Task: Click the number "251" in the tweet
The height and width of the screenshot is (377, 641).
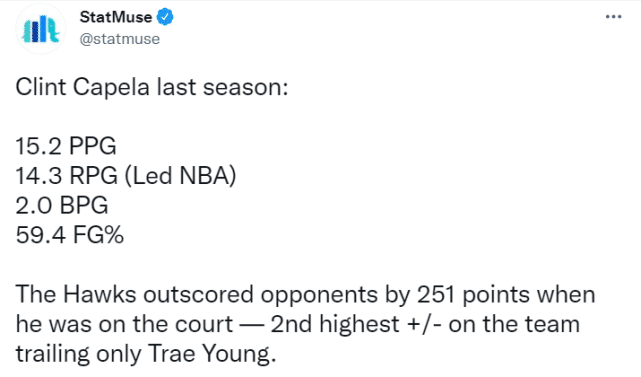Action: [436, 294]
